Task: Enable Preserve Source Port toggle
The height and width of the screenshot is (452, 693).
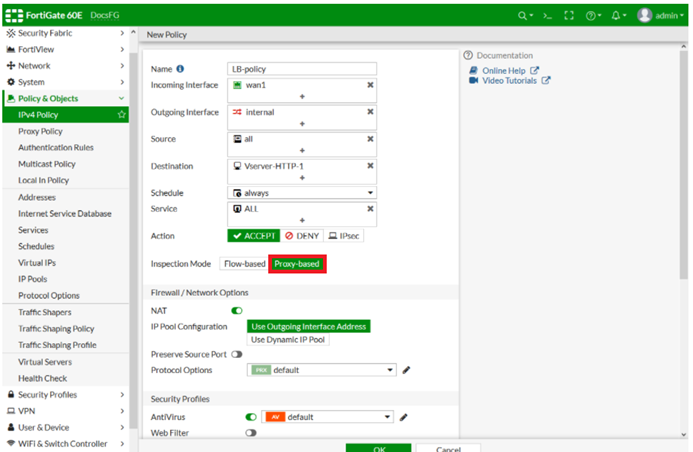Action: tap(237, 354)
